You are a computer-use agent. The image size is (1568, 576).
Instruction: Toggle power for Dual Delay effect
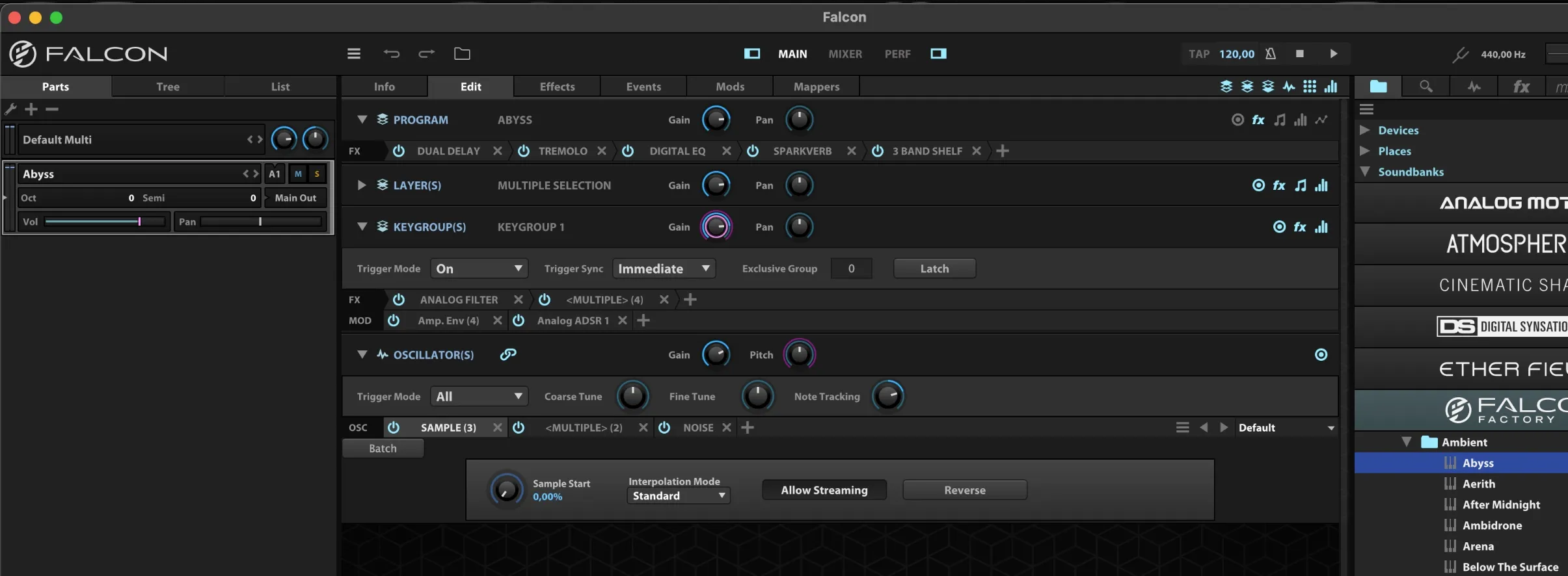[x=399, y=151]
